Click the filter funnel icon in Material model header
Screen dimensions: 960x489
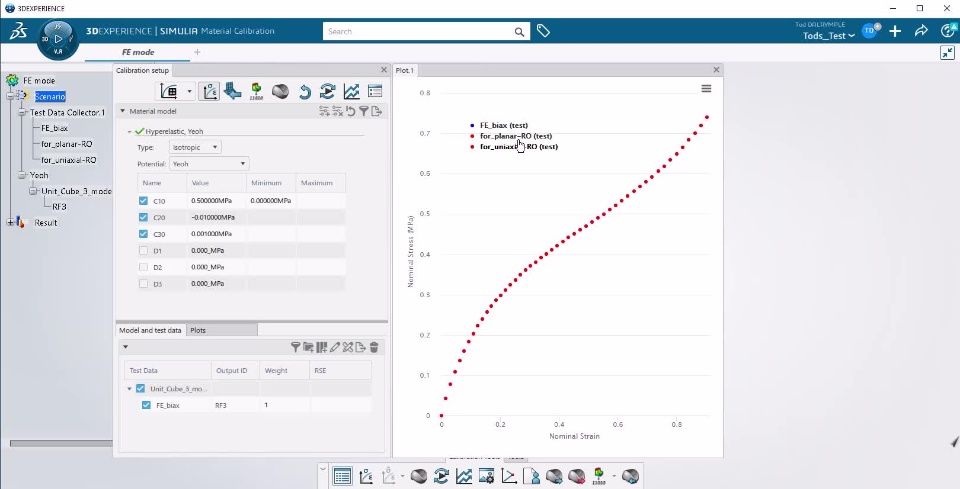click(364, 111)
